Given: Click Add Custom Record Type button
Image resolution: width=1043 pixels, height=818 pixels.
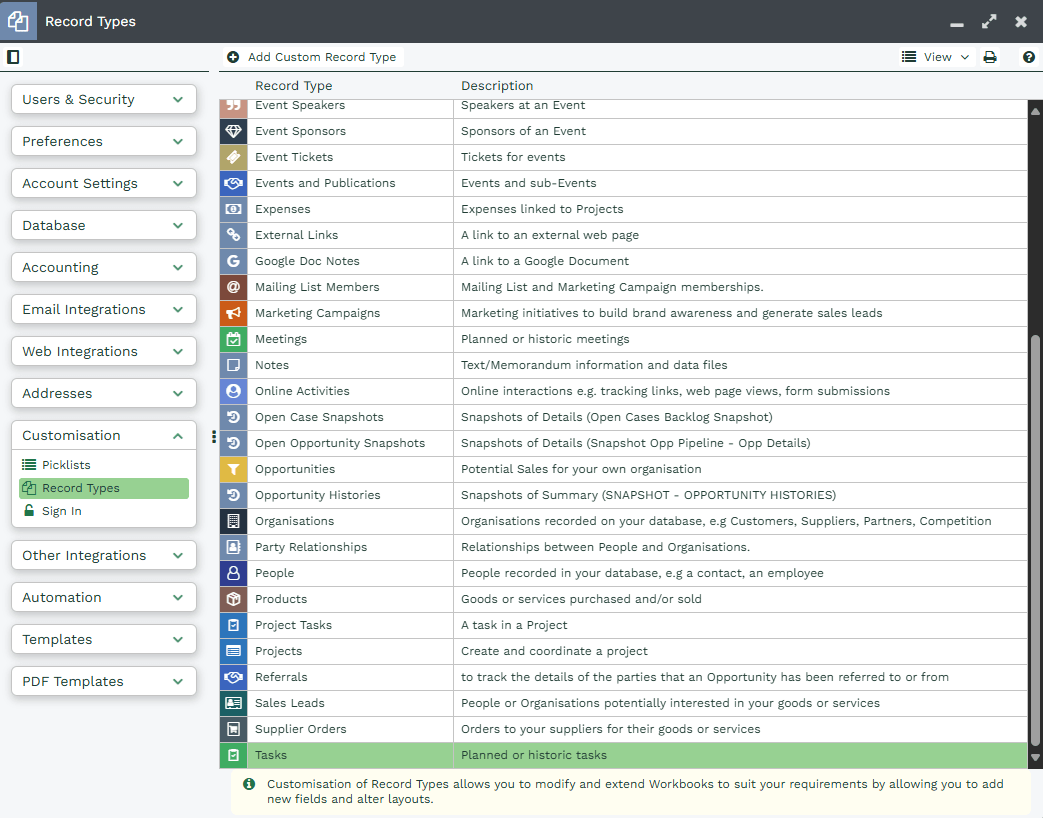Looking at the screenshot, I should [x=312, y=57].
